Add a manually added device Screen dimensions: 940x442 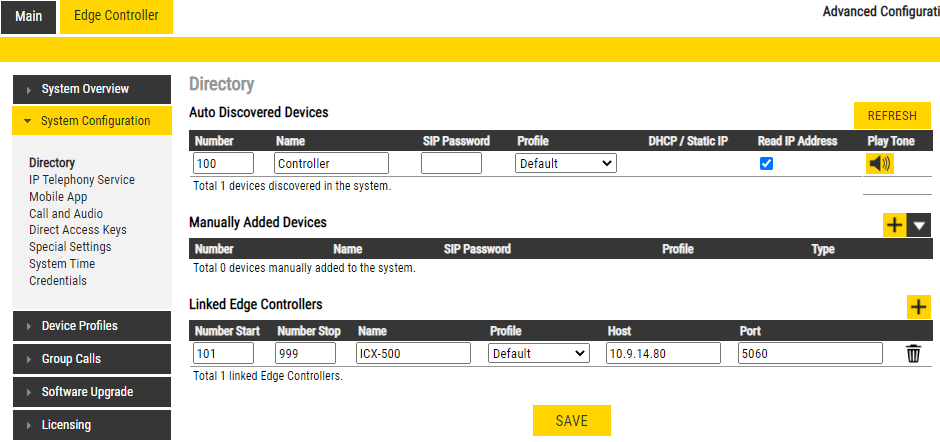(894, 225)
